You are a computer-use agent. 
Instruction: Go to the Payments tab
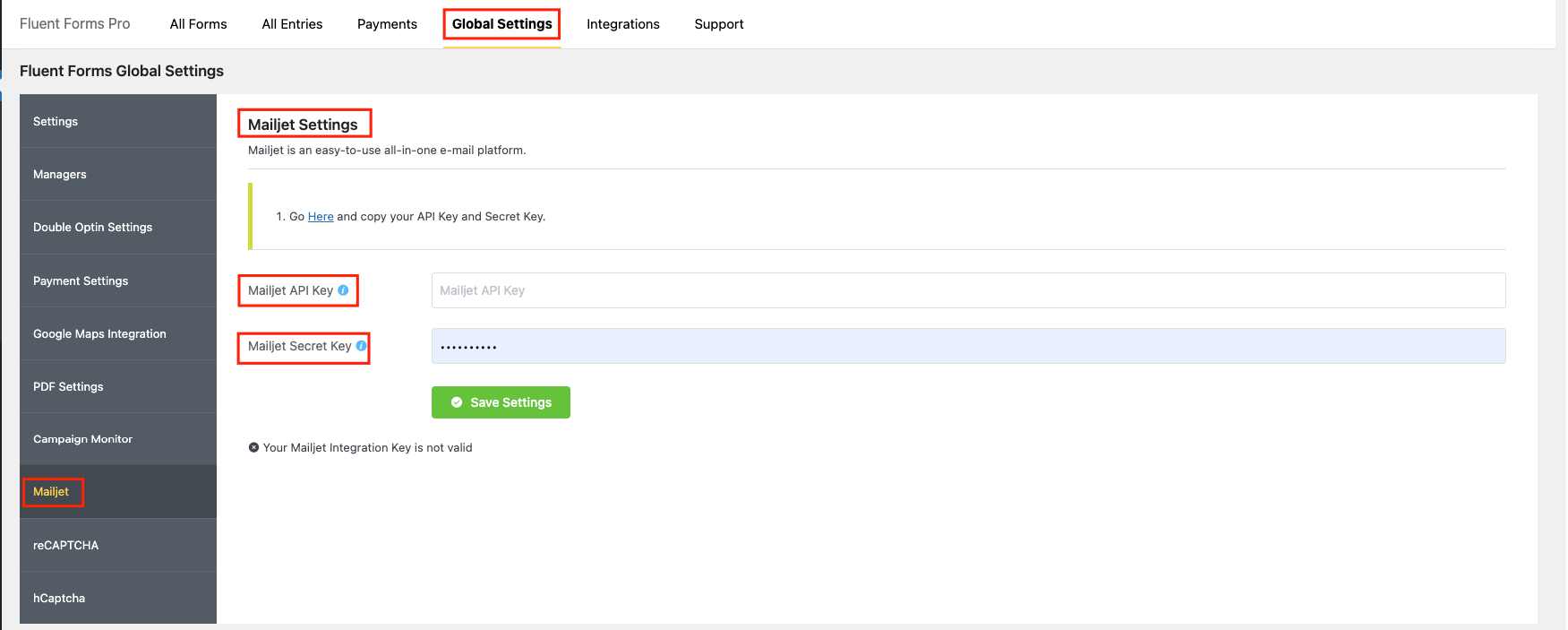387,24
